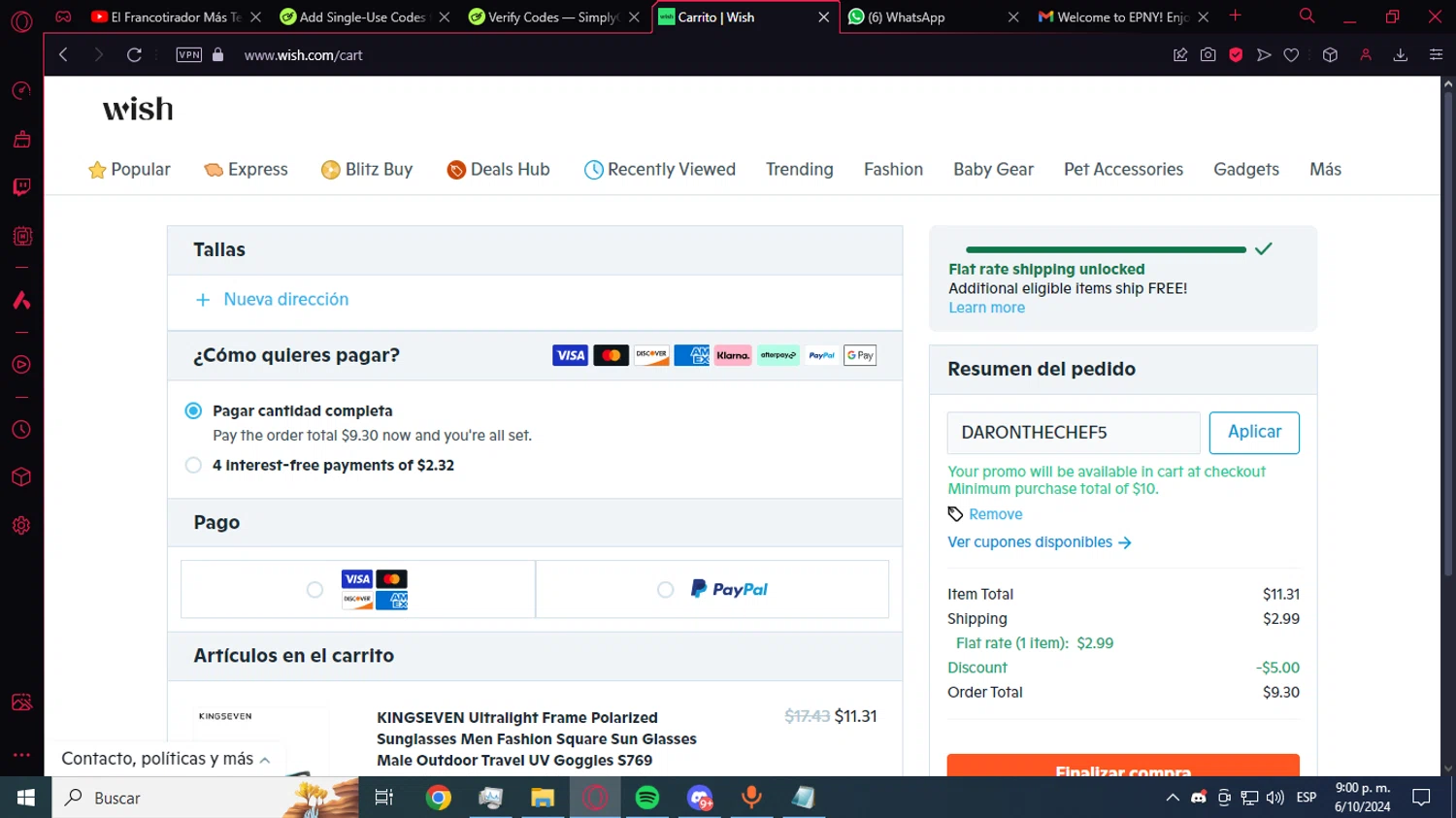
Task: Click the Aplicar promo button
Action: 1254,433
